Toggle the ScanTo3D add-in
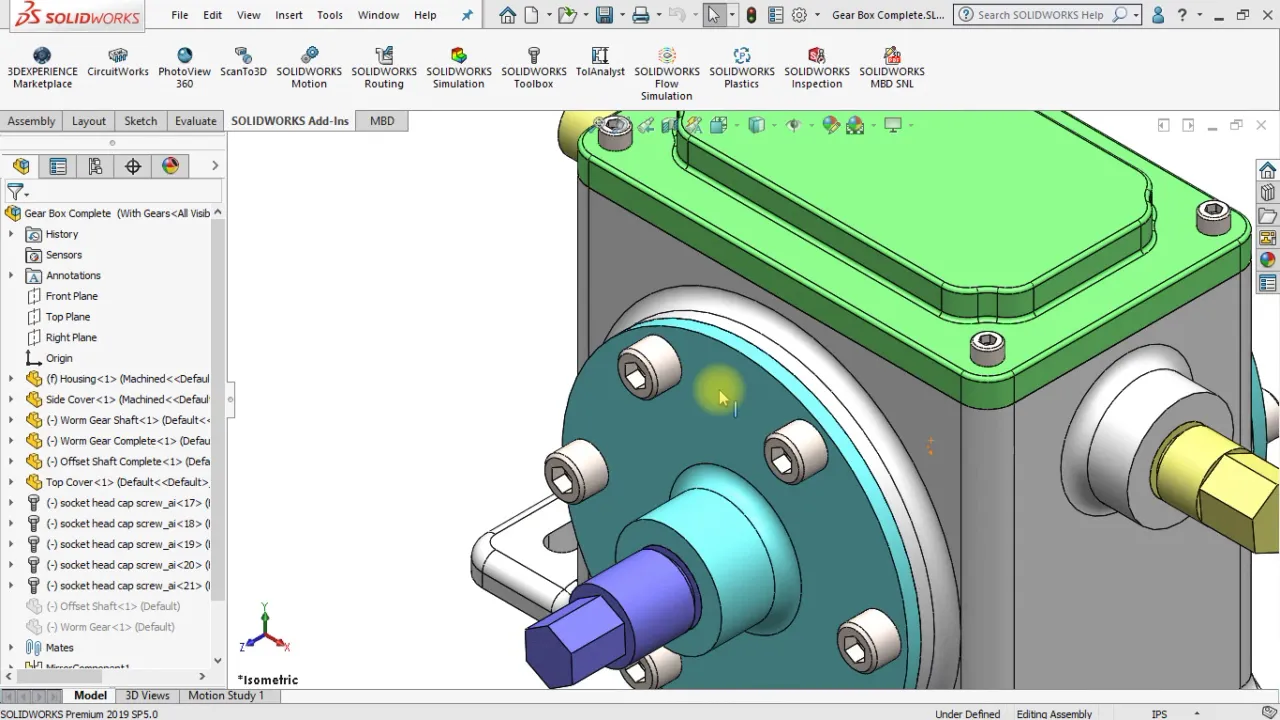The height and width of the screenshot is (720, 1280). click(243, 62)
